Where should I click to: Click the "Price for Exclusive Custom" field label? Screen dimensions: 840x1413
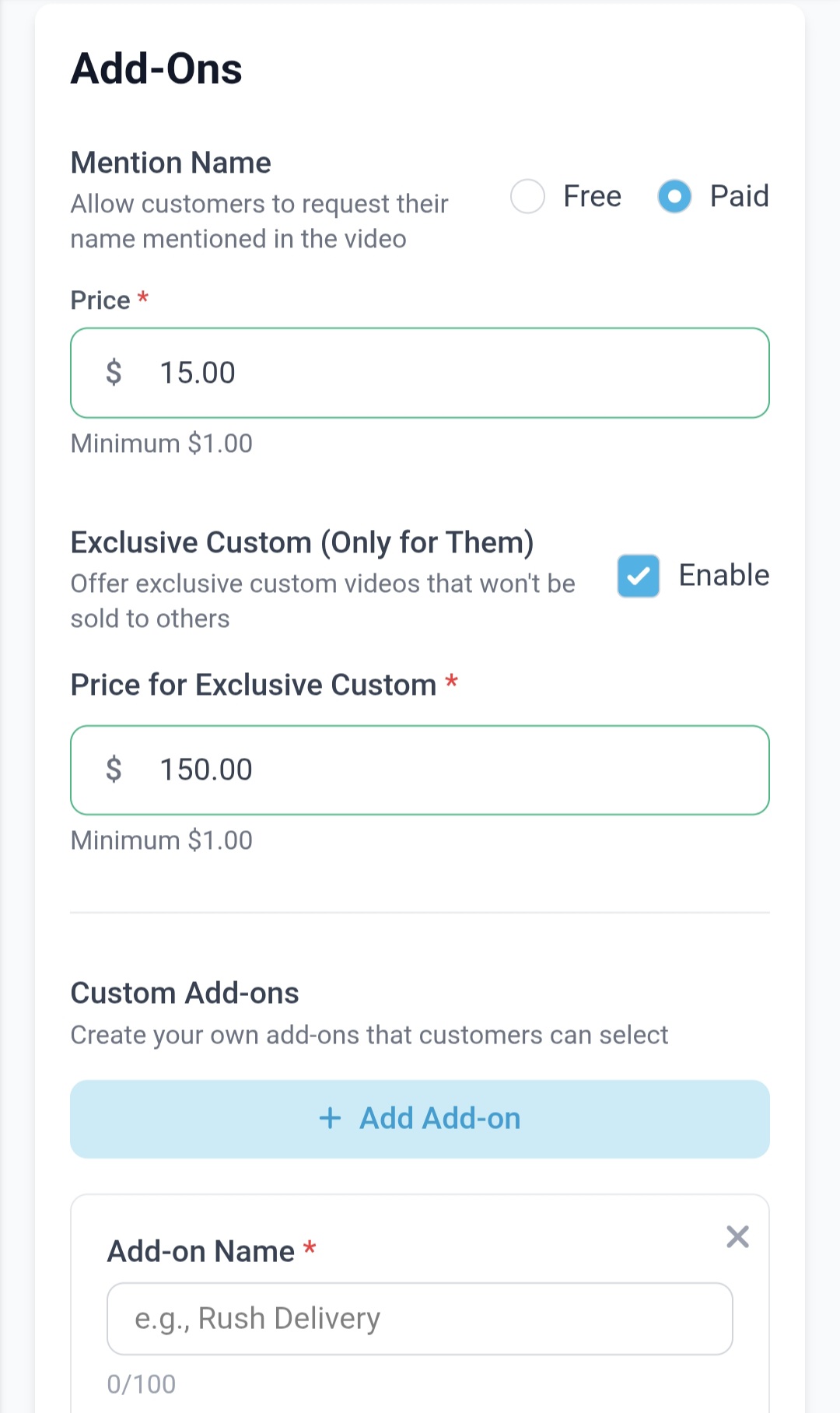pos(254,685)
